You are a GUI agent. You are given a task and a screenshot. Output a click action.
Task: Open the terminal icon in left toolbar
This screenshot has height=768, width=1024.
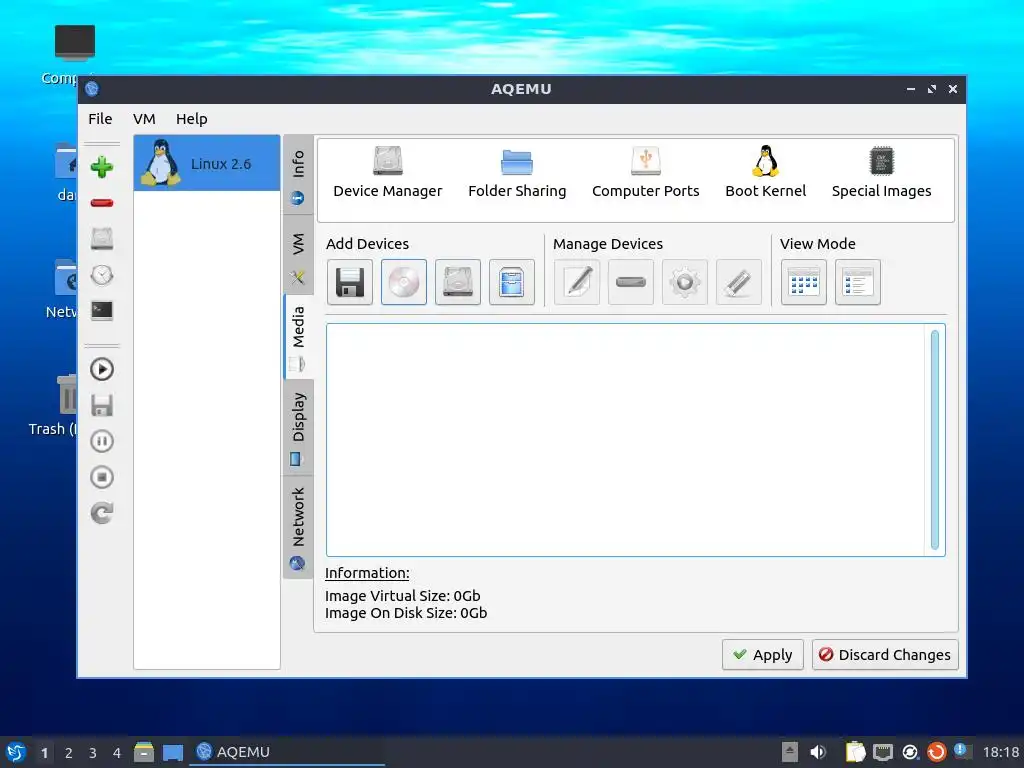coord(102,310)
